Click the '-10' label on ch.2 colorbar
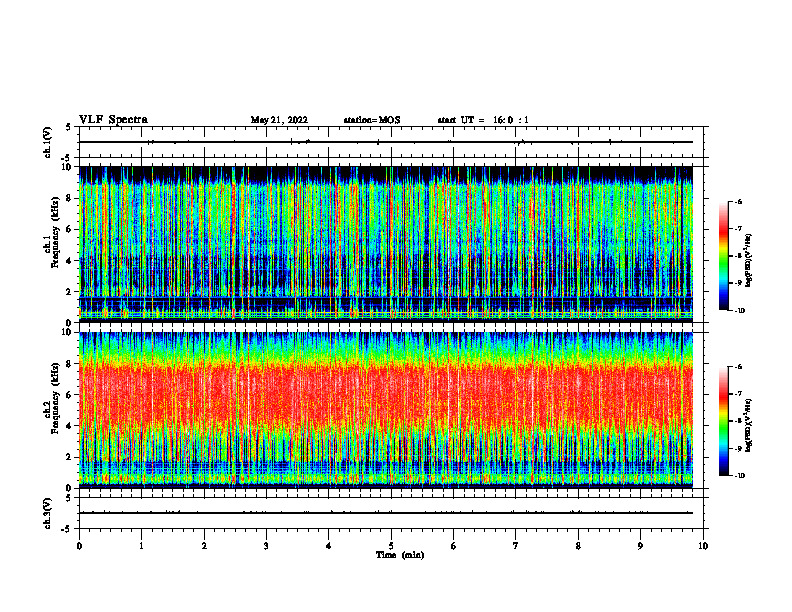 pyautogui.click(x=739, y=476)
